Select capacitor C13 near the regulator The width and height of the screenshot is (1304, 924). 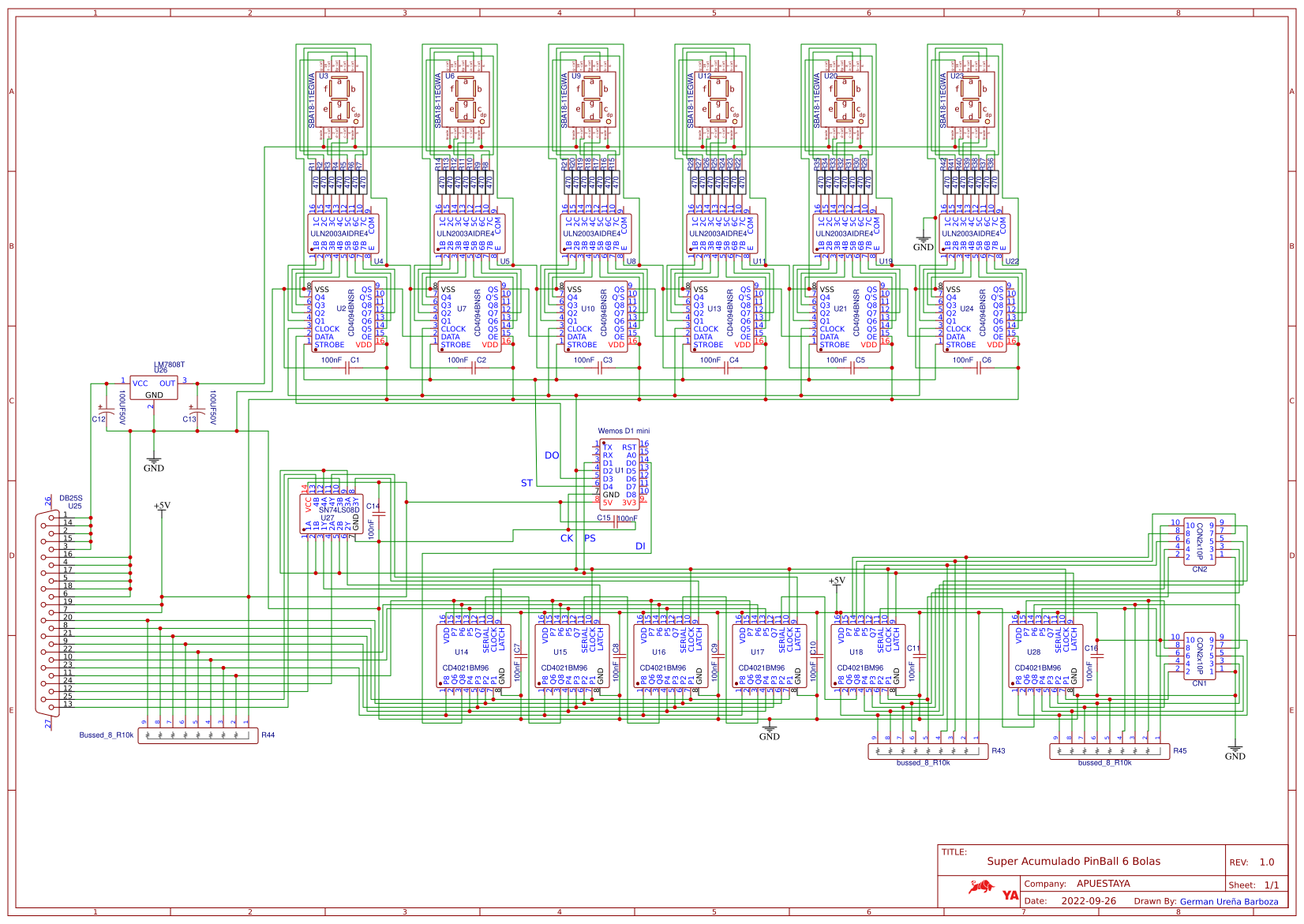click(196, 411)
